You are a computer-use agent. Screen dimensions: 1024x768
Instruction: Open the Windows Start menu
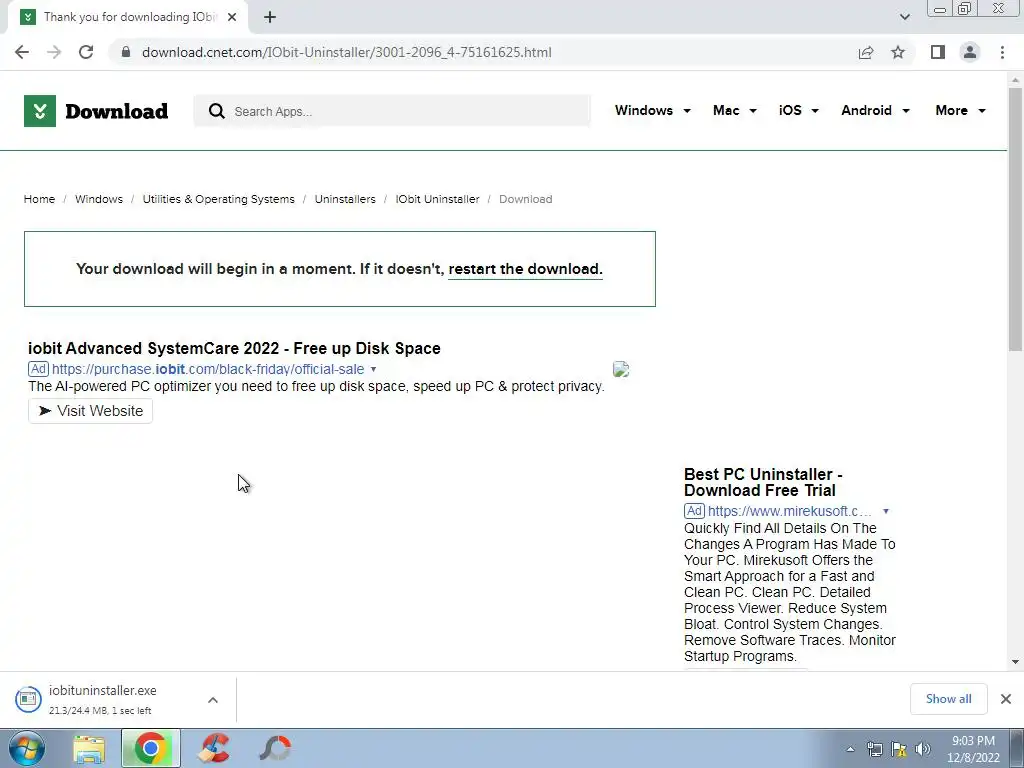[27, 748]
